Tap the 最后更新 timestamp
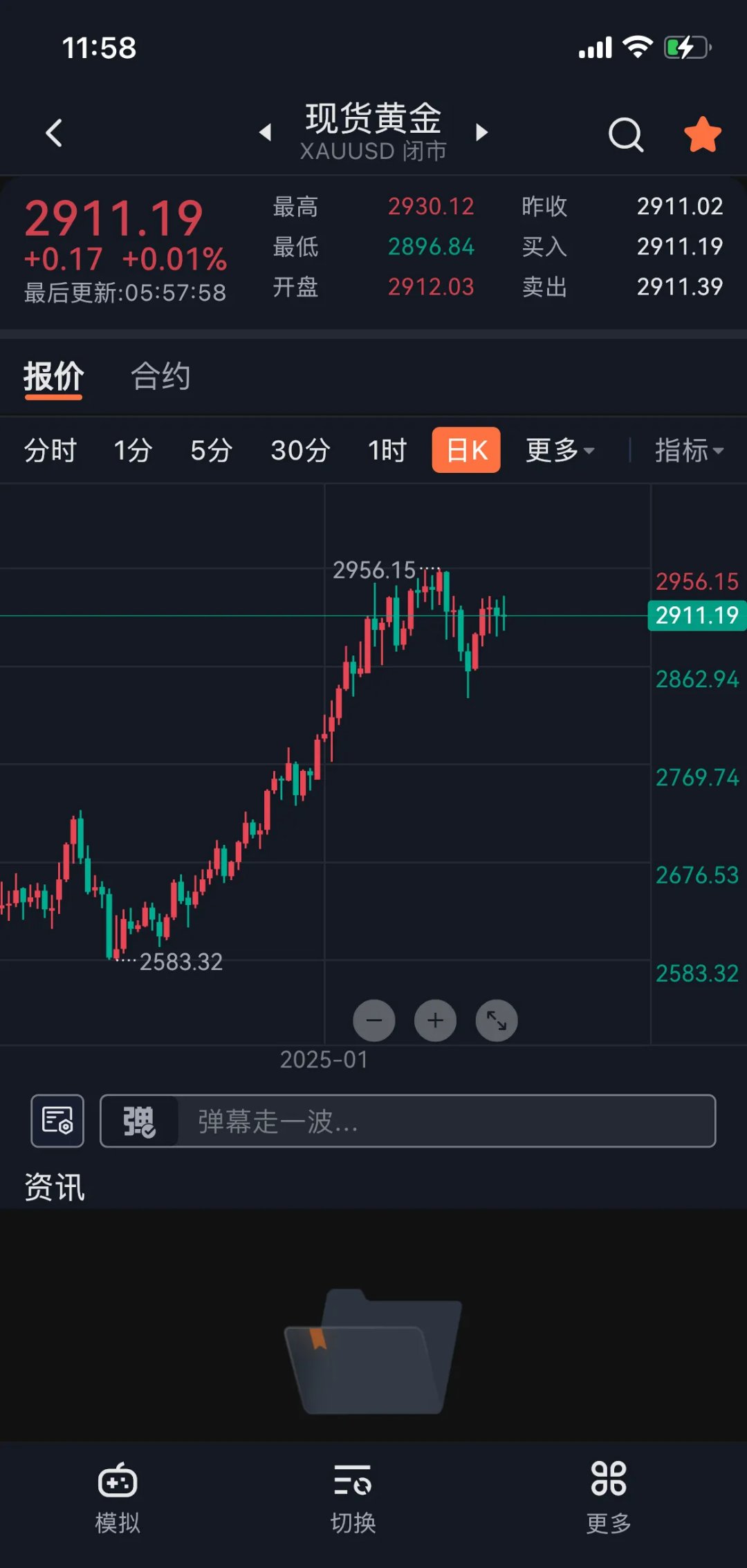 125,292
